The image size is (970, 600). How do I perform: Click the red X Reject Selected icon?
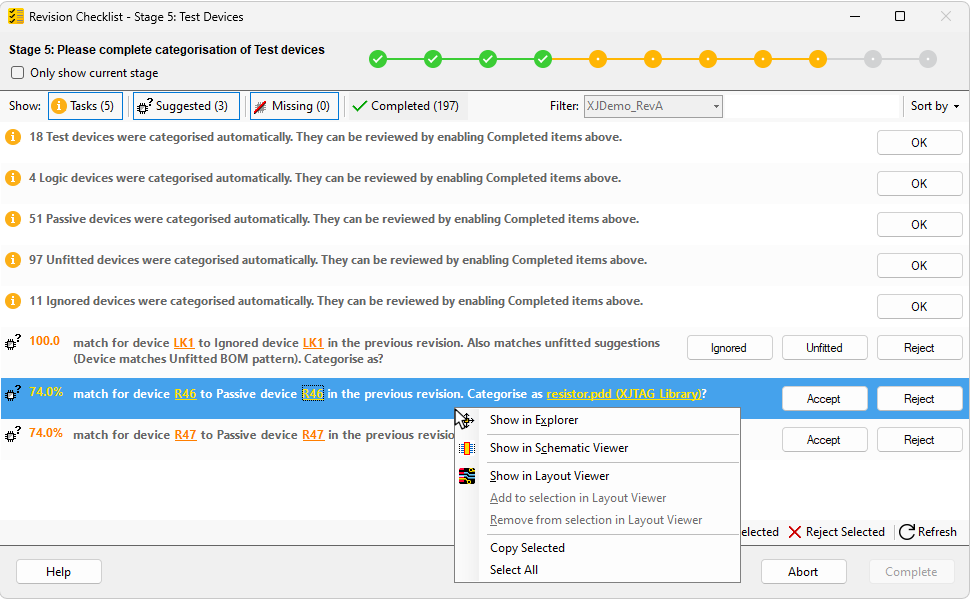coord(795,532)
